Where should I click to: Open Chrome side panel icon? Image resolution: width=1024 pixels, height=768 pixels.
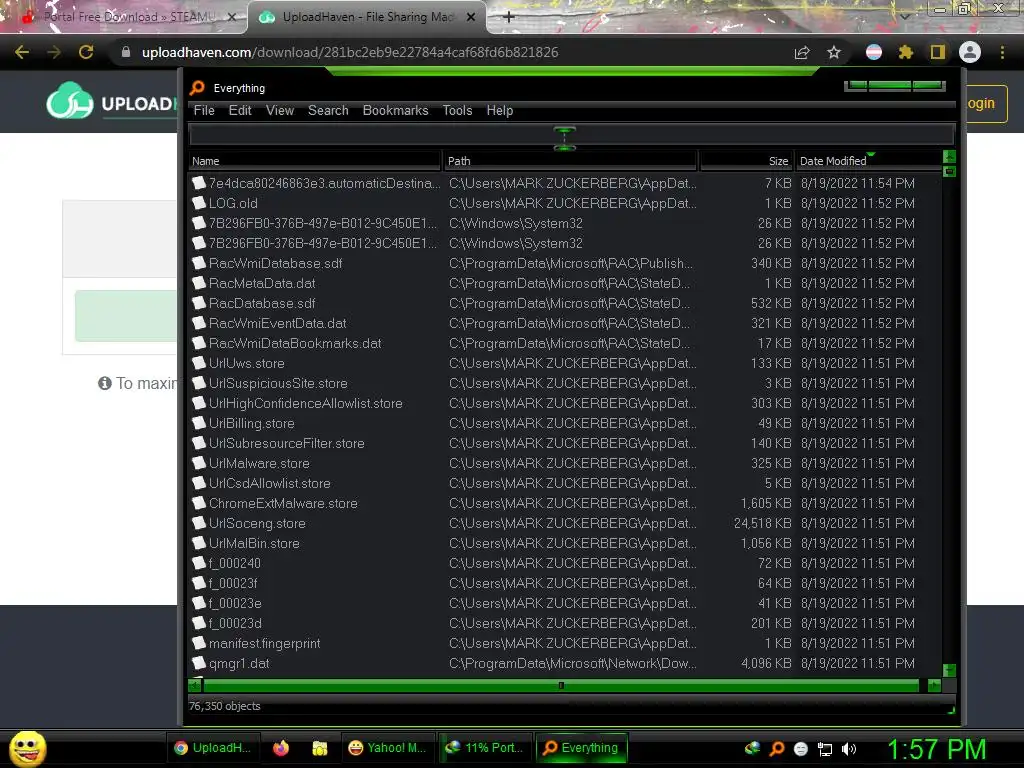pyautogui.click(x=938, y=52)
